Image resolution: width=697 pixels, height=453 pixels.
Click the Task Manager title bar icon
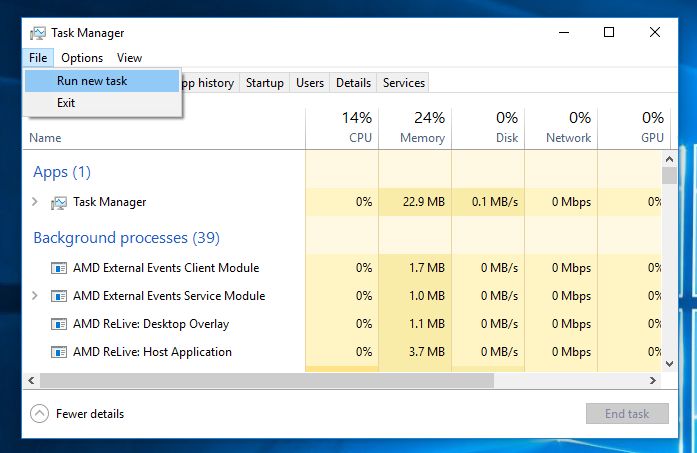pos(37,32)
